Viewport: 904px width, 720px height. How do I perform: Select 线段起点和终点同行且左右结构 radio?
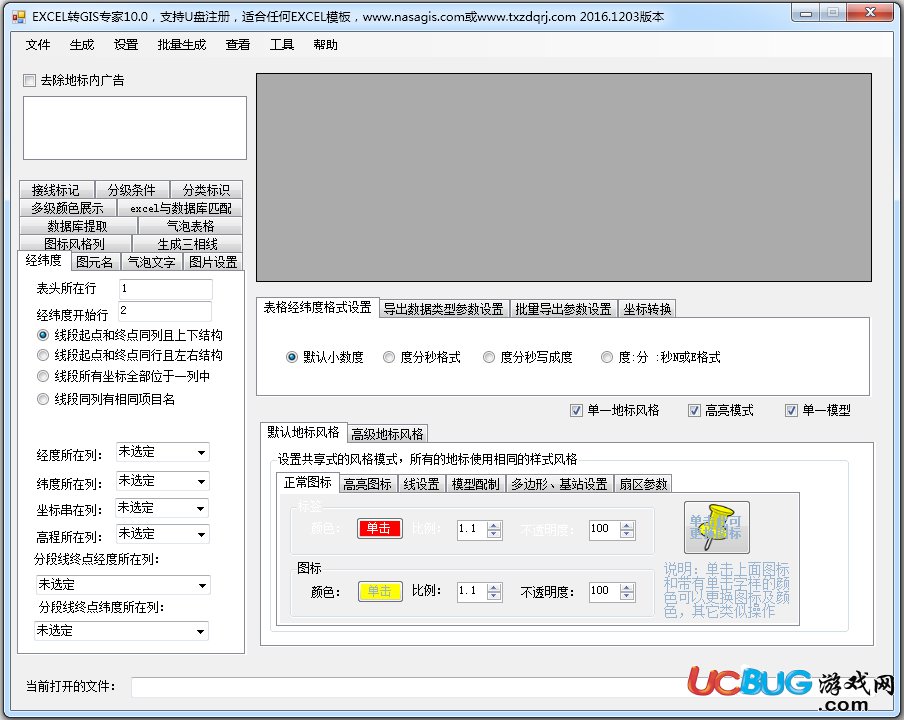point(43,355)
